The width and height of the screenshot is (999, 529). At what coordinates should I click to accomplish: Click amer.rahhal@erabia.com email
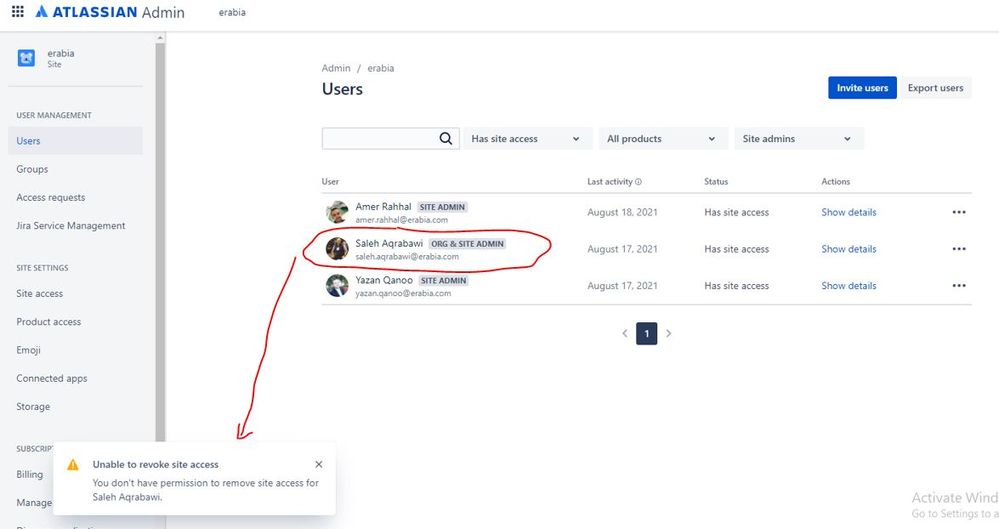(x=401, y=220)
